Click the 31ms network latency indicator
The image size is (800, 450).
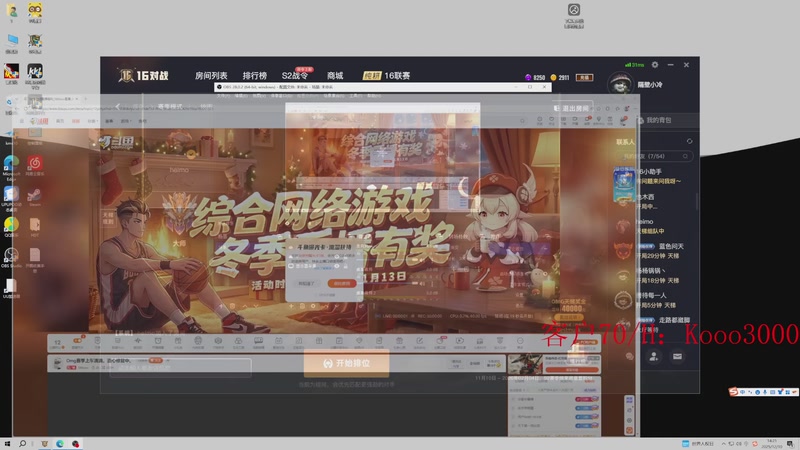click(x=634, y=65)
